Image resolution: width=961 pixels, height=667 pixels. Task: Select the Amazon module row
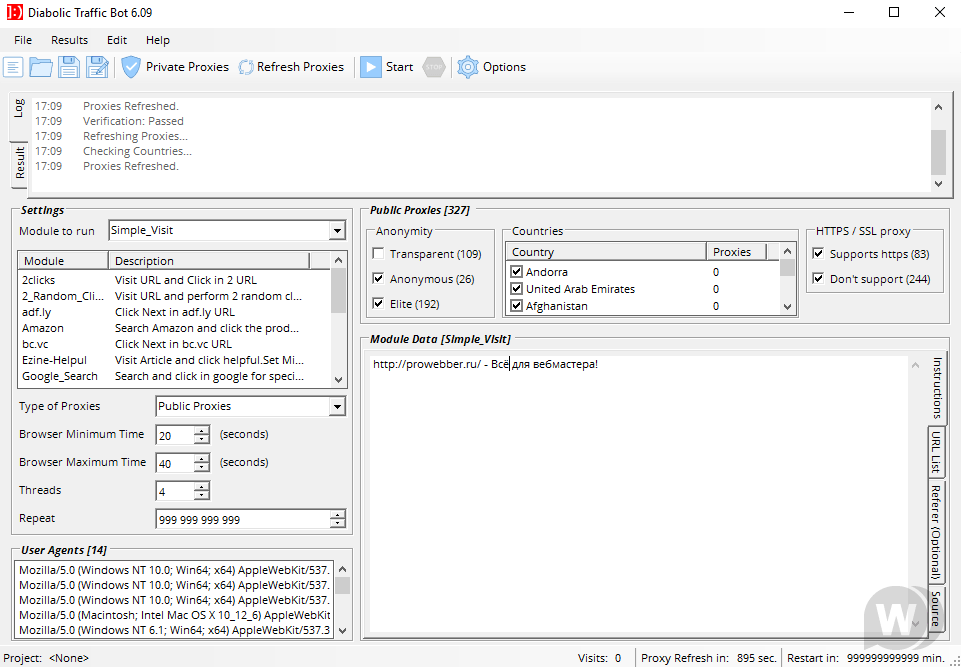174,328
